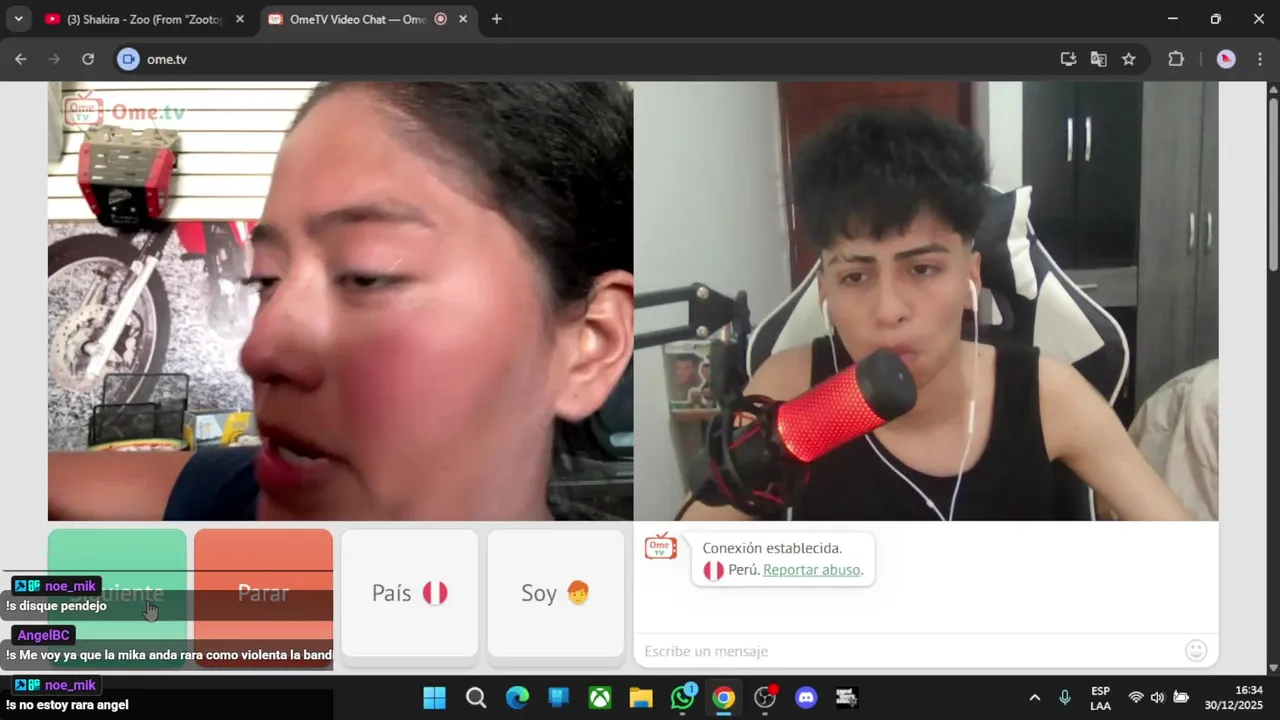Open the blue desktop app taskbar icon
This screenshot has height=720, width=1280.
[559, 698]
